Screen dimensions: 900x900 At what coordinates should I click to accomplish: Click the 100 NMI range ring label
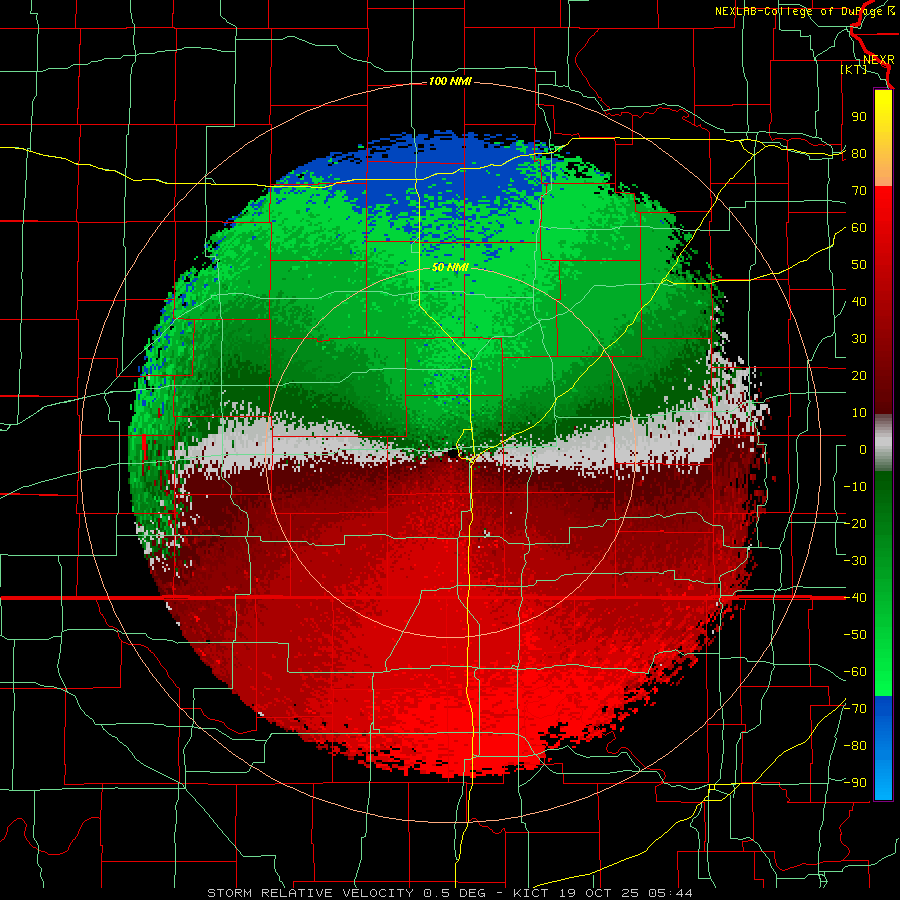[450, 82]
